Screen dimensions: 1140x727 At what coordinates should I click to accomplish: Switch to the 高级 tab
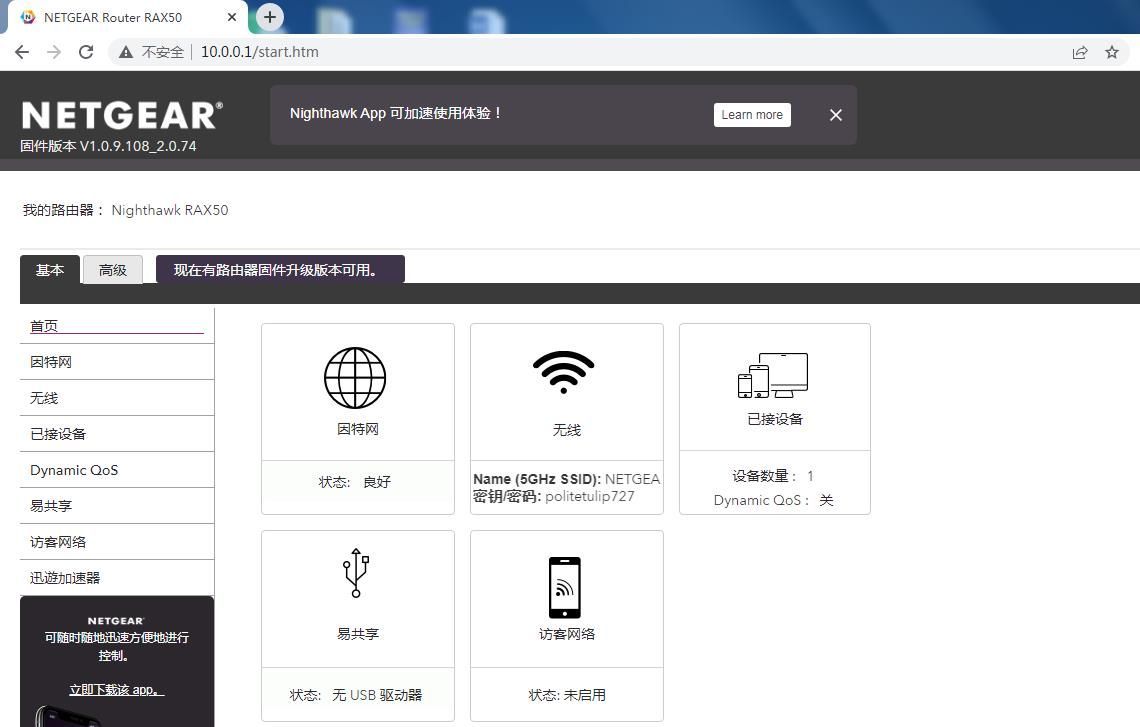pos(112,269)
